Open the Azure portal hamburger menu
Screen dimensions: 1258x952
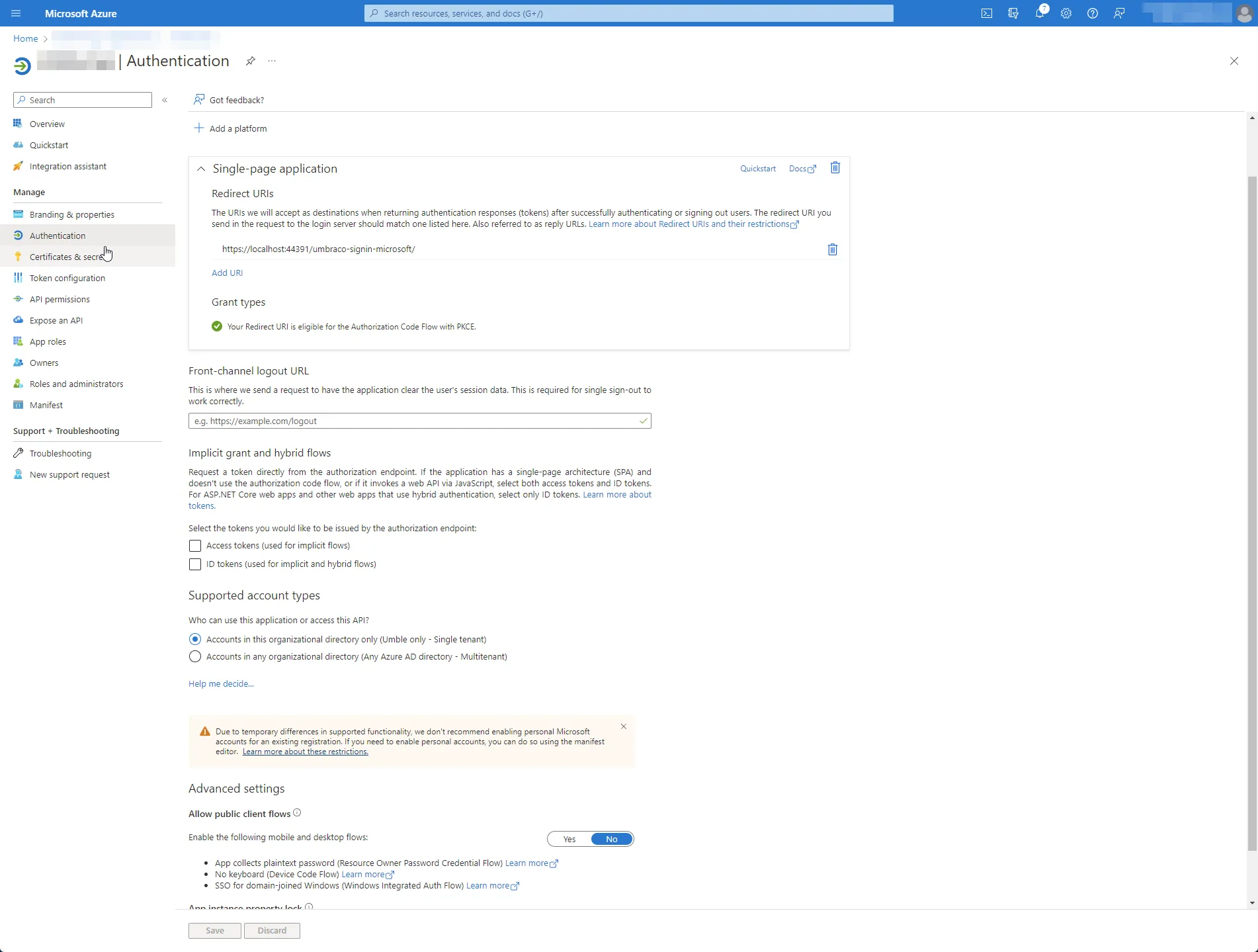click(16, 13)
